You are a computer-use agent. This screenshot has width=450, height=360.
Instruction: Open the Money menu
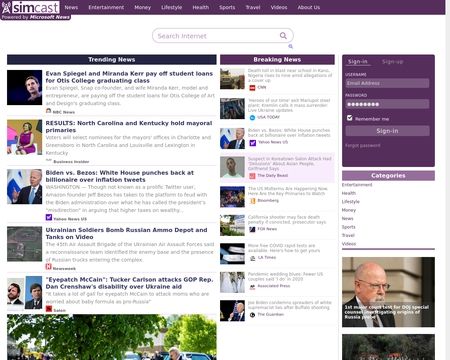coord(143,7)
